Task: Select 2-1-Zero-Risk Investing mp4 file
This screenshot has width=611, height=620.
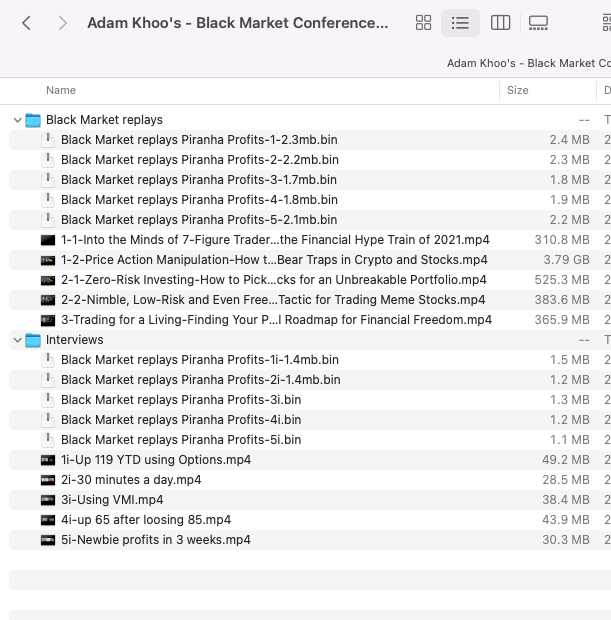Action: pos(310,280)
